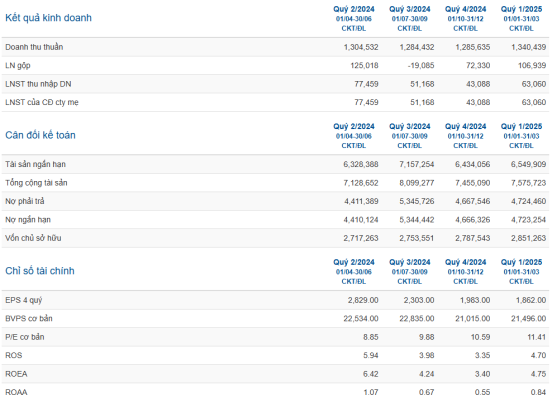Click Quý 1/2025 header in Cân đối kế toán
The image size is (552, 400).
[521, 126]
